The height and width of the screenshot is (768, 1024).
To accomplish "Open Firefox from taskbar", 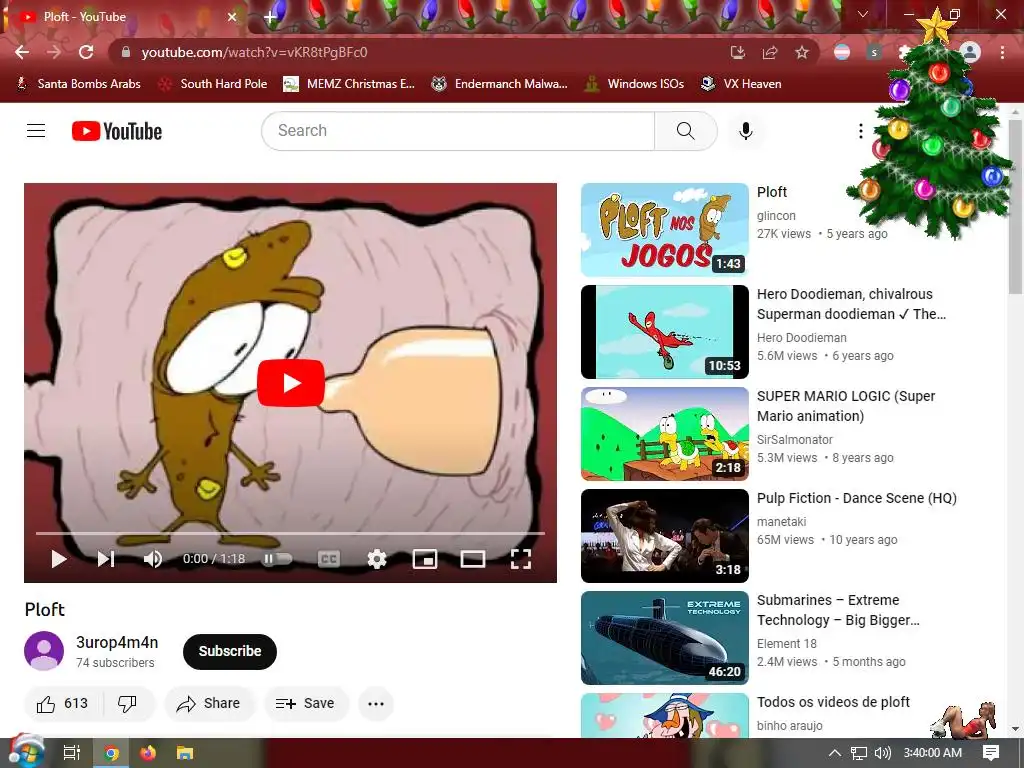I will click(148, 753).
